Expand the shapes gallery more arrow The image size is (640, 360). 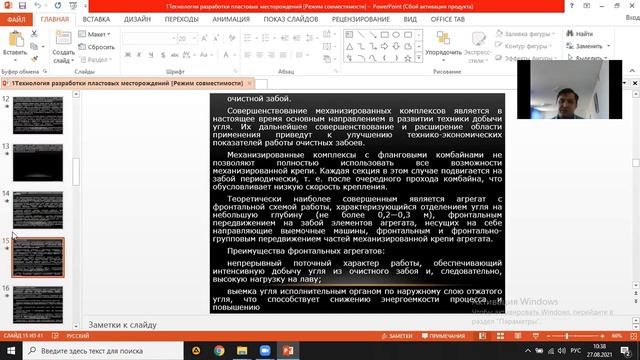click(x=418, y=58)
